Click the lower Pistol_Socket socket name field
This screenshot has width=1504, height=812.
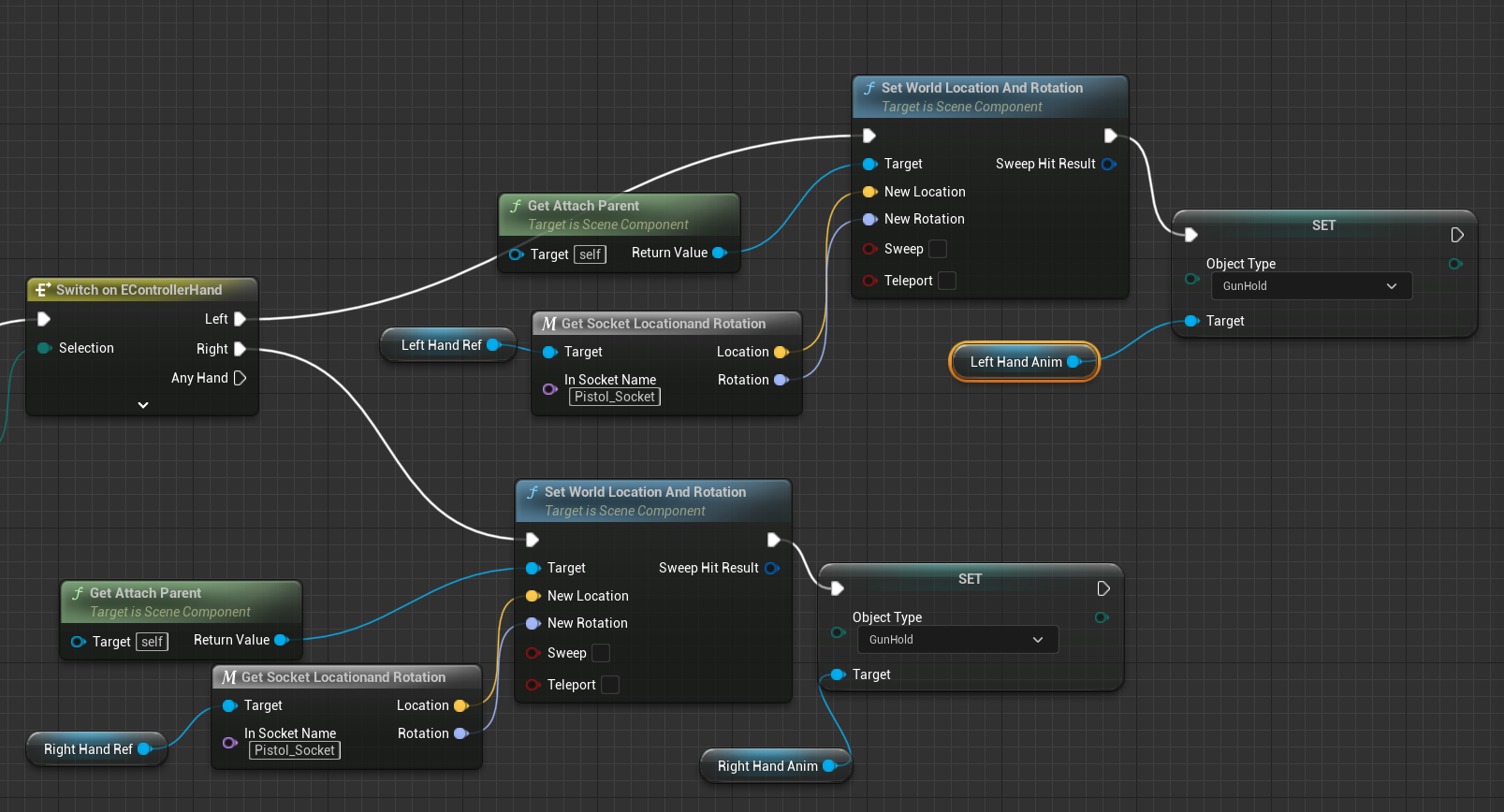click(294, 750)
